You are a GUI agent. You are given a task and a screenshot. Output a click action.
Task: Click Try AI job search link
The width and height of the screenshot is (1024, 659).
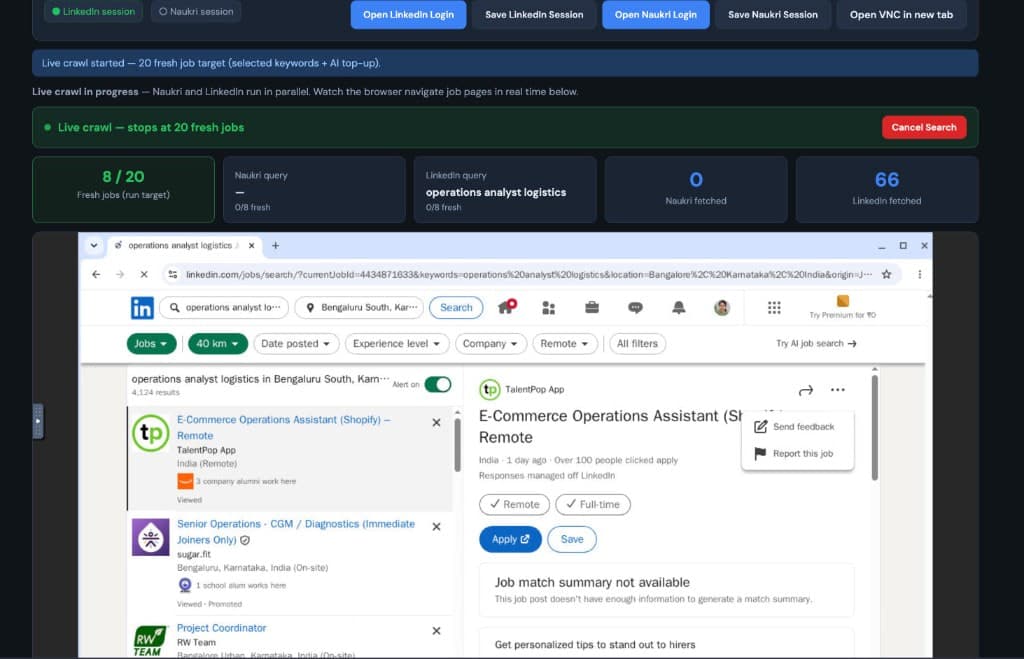816,344
